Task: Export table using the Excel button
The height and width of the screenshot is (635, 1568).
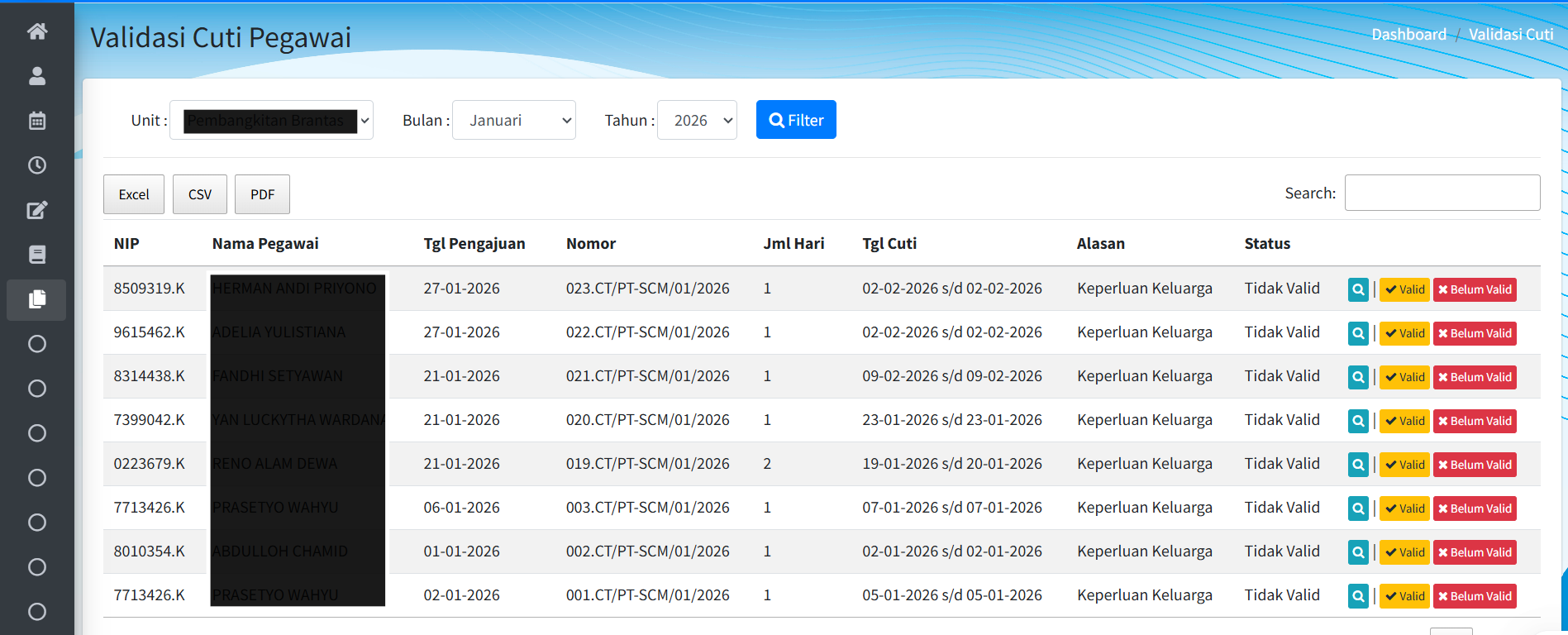Action: coord(134,194)
